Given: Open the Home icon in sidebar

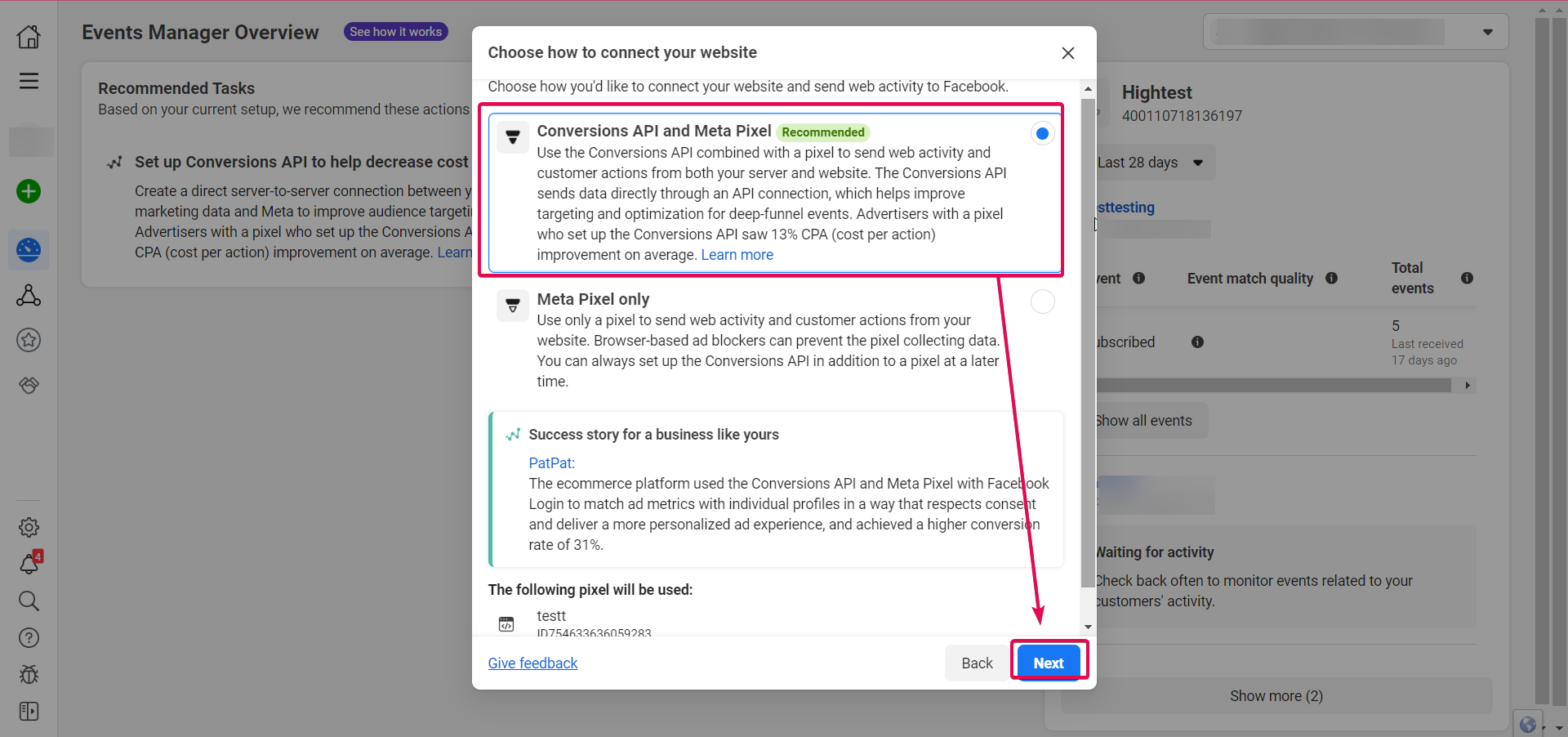Looking at the screenshot, I should tap(29, 36).
